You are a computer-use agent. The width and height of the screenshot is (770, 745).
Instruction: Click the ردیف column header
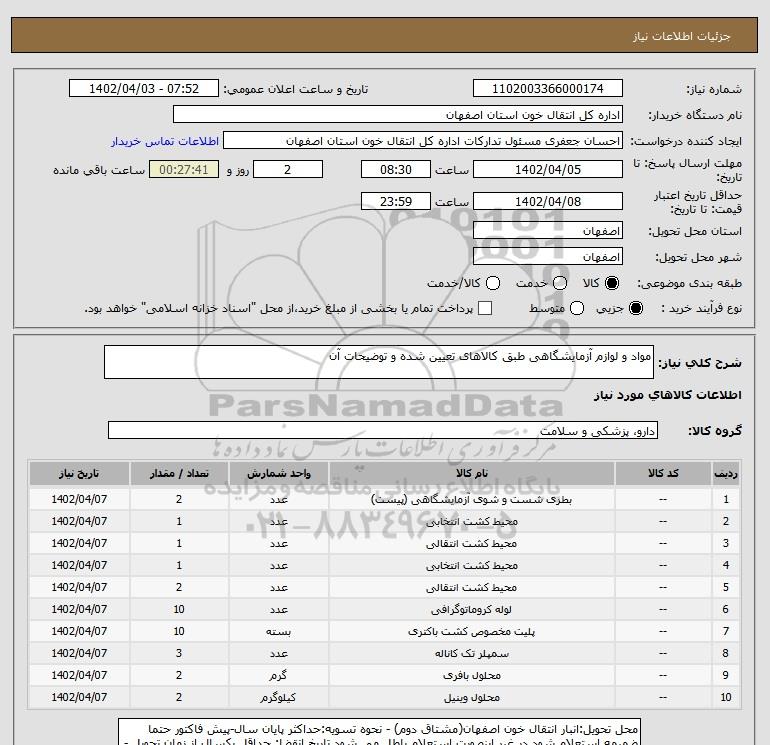(726, 473)
